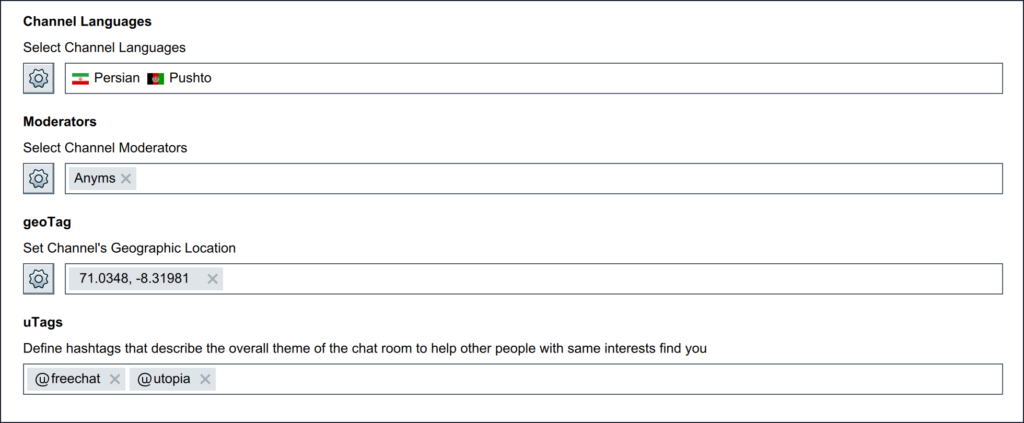
Task: Open the Channel Languages settings gear
Action: (39, 78)
